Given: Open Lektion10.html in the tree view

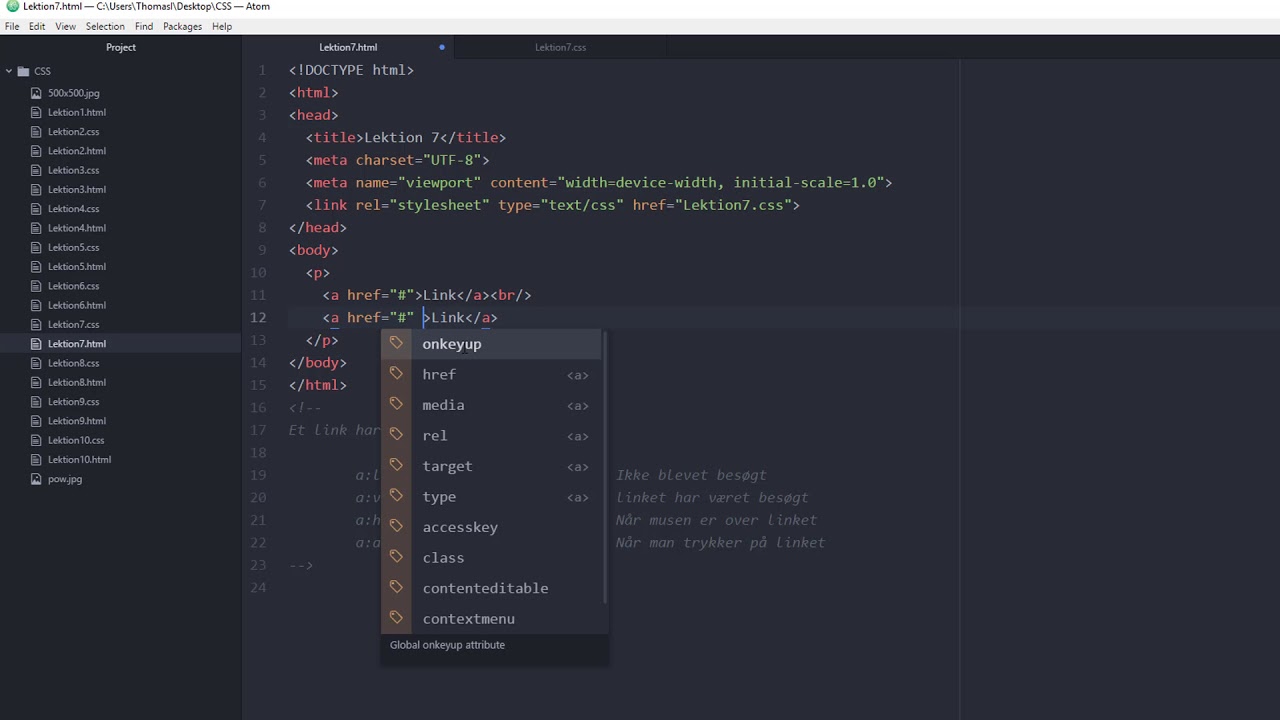Looking at the screenshot, I should (x=79, y=459).
